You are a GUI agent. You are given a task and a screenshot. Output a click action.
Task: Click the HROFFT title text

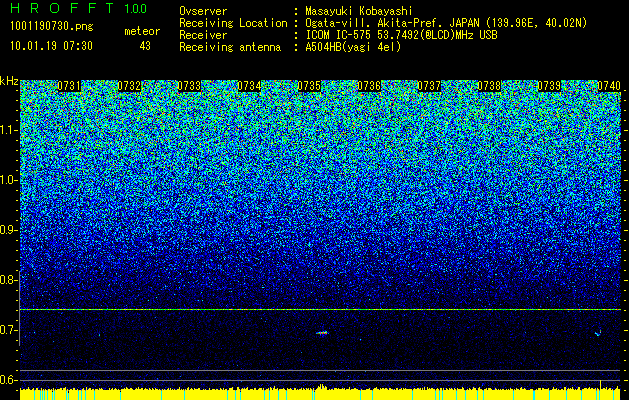pos(62,8)
